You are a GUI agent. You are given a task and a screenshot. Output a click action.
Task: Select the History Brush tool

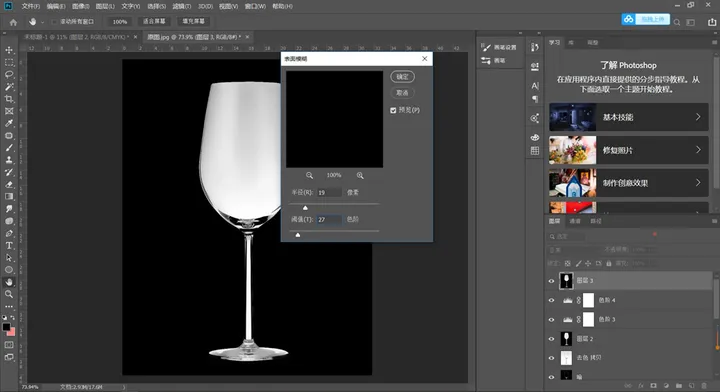(9, 172)
